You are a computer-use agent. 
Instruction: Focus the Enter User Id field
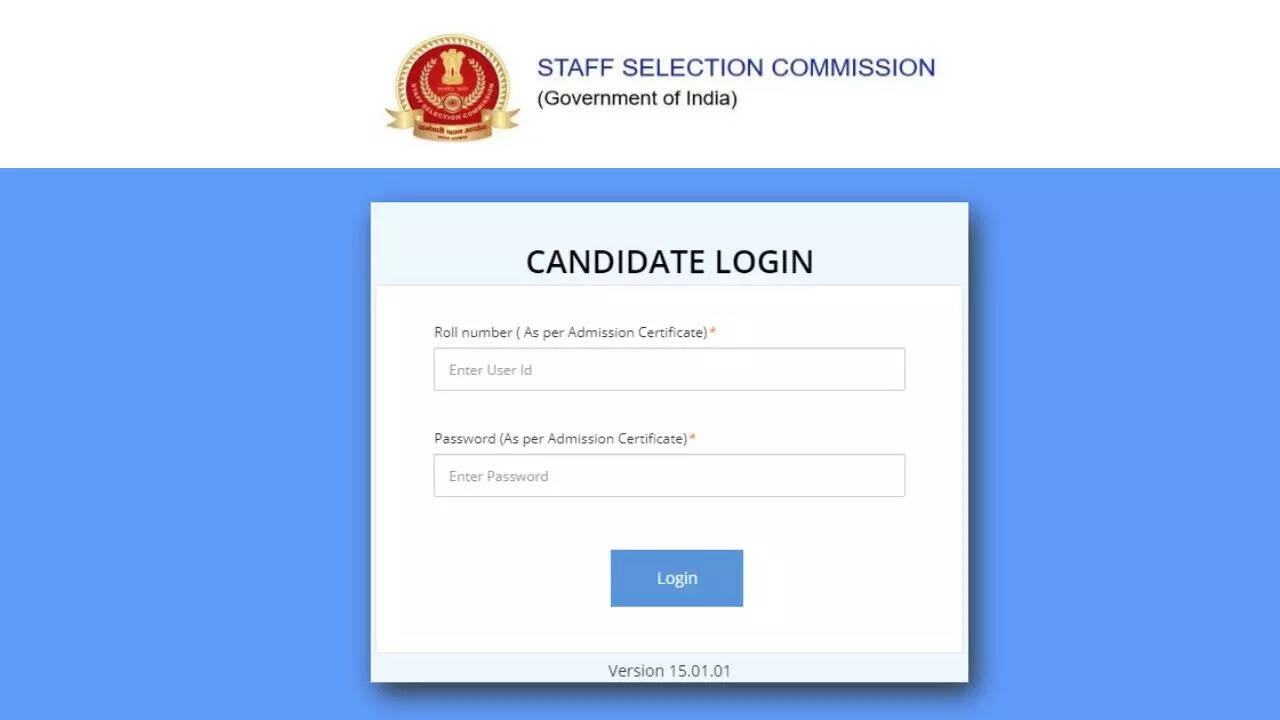coord(669,370)
